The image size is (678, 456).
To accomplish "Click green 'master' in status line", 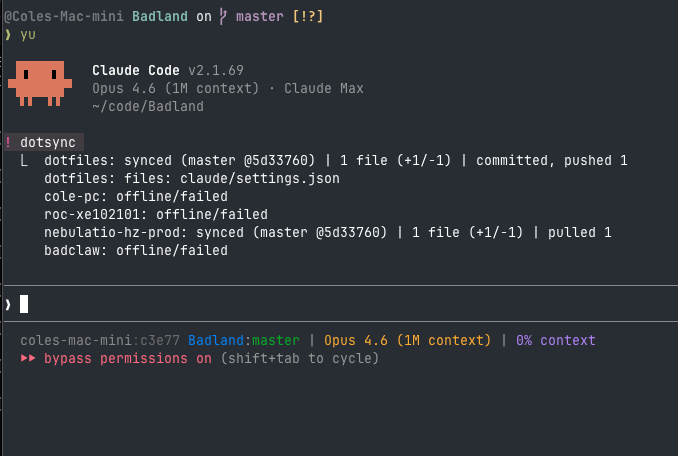I will (x=276, y=341).
